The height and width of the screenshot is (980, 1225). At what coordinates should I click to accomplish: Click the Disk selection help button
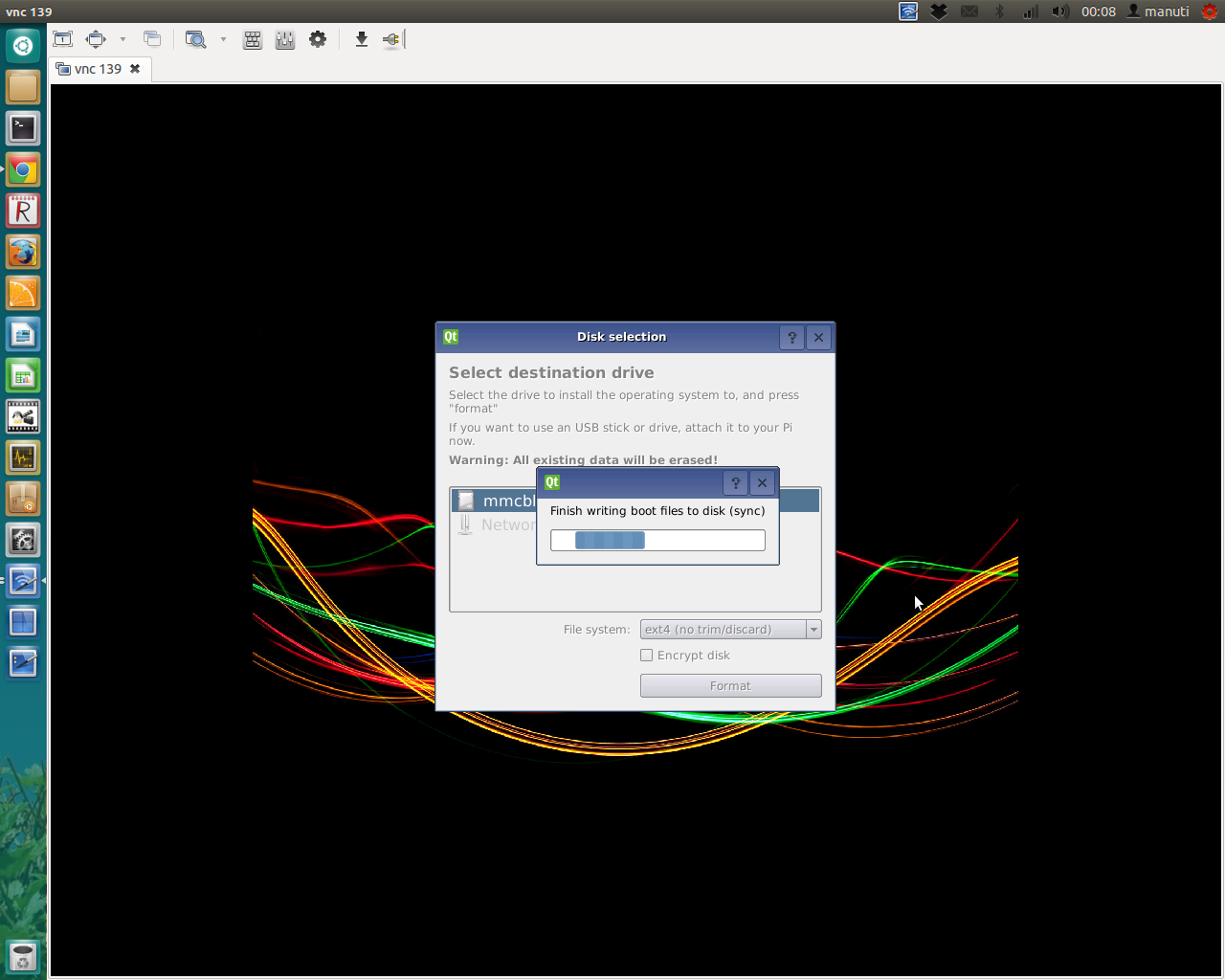791,338
